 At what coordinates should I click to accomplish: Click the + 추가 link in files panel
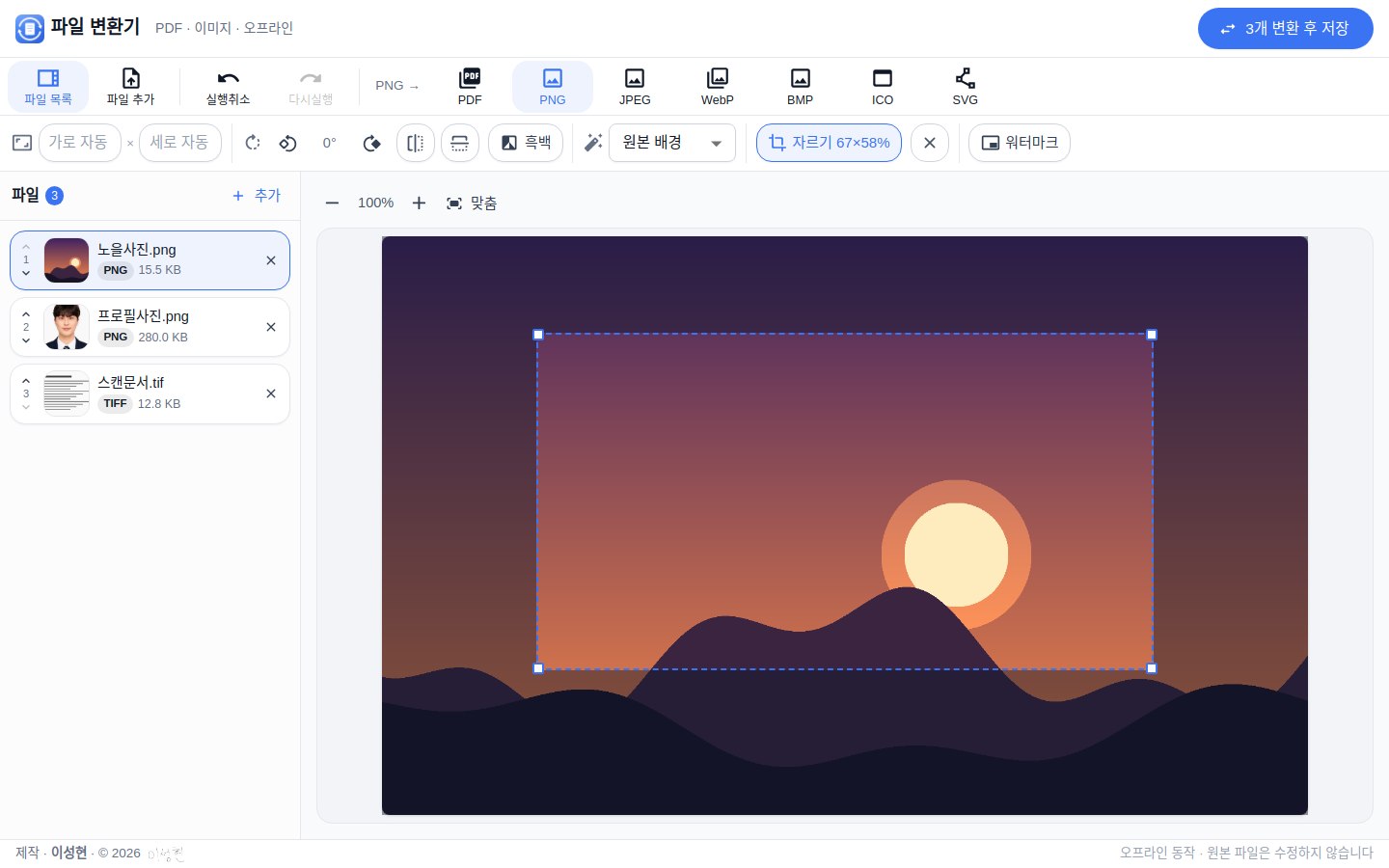257,196
